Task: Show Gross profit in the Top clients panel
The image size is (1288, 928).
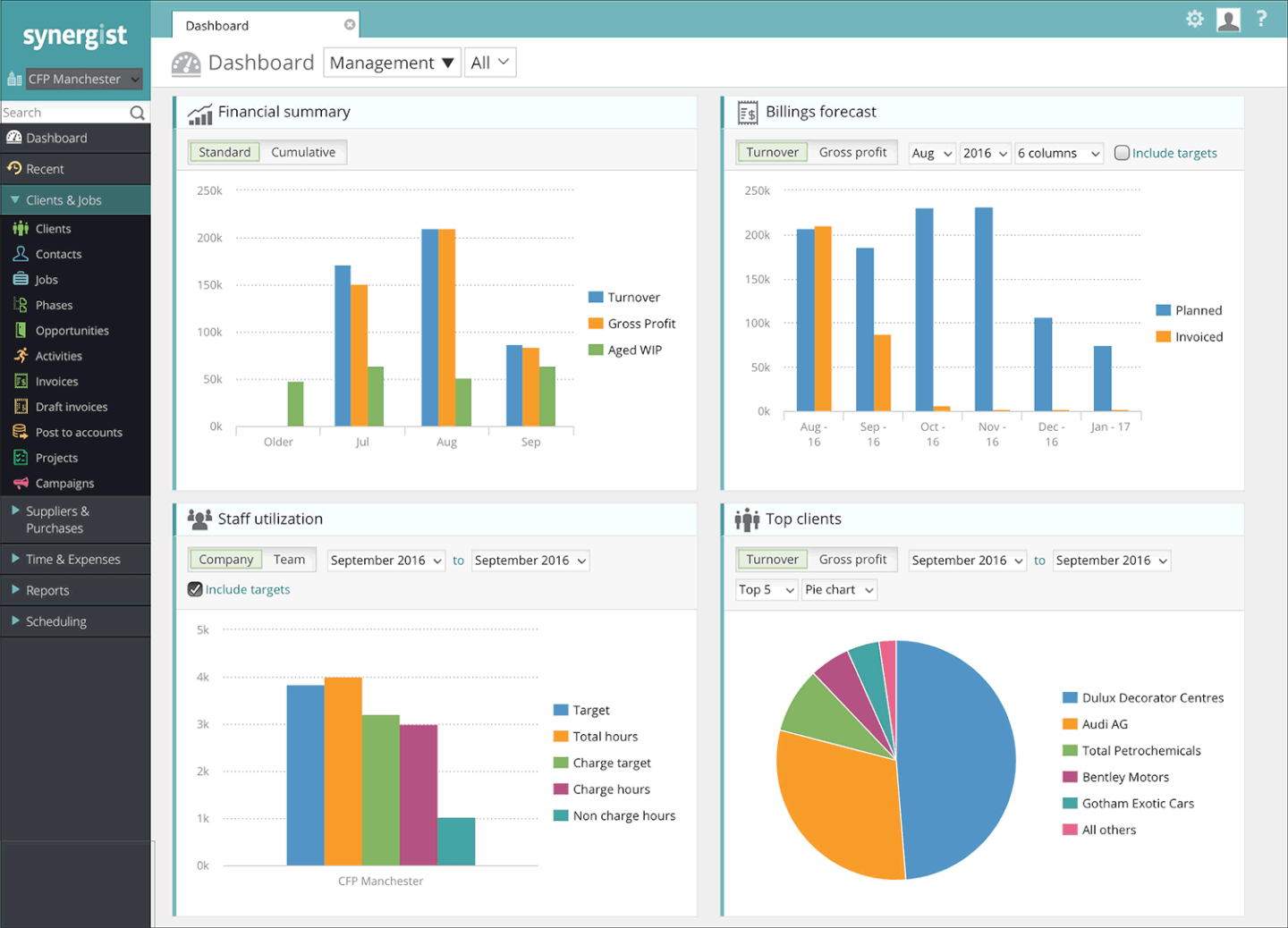Action: click(852, 559)
